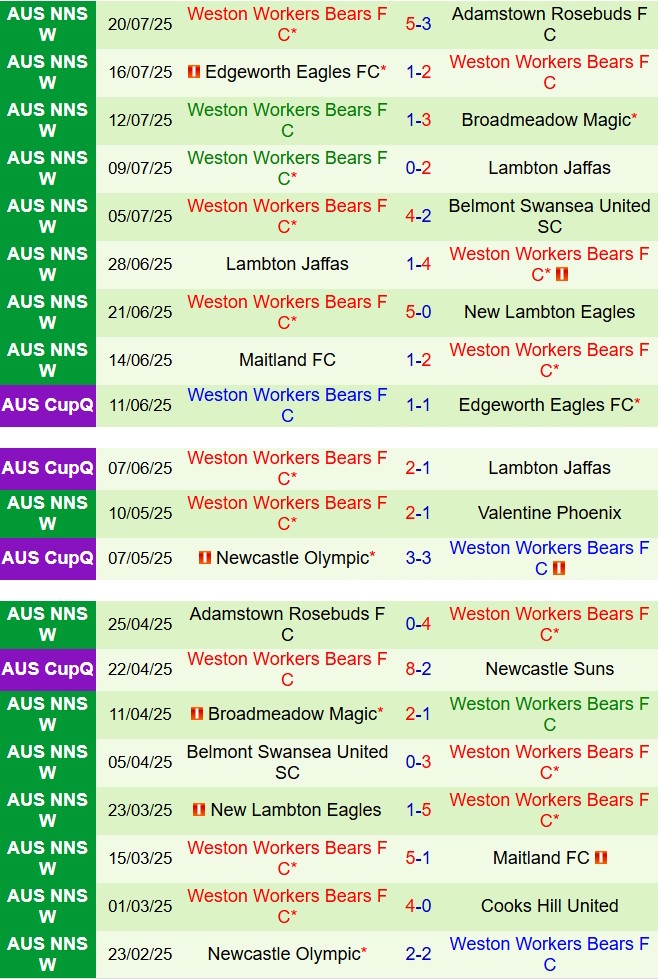Click the AUS CupQ label for 22/04/25
Screen dimensions: 658x979
pyautogui.click(x=48, y=669)
